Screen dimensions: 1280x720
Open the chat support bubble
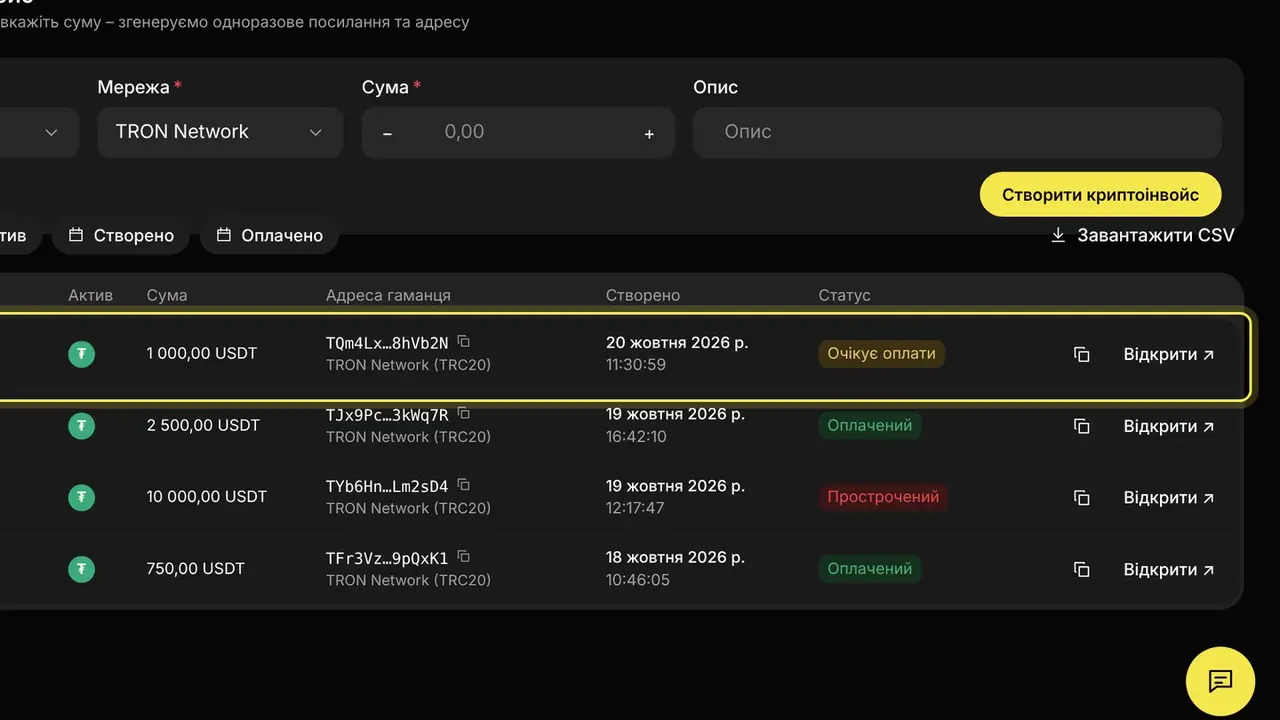pos(1220,681)
